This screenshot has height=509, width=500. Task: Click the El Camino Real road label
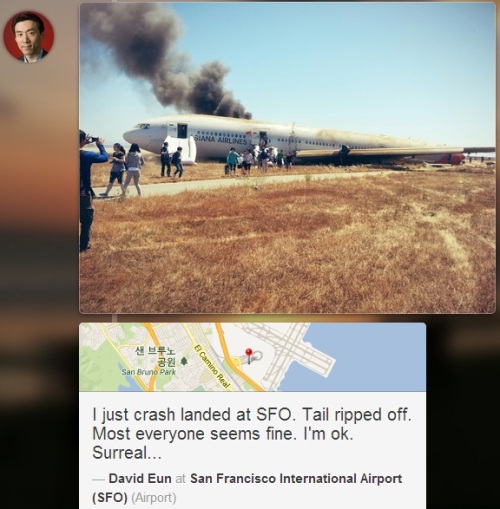[212, 367]
